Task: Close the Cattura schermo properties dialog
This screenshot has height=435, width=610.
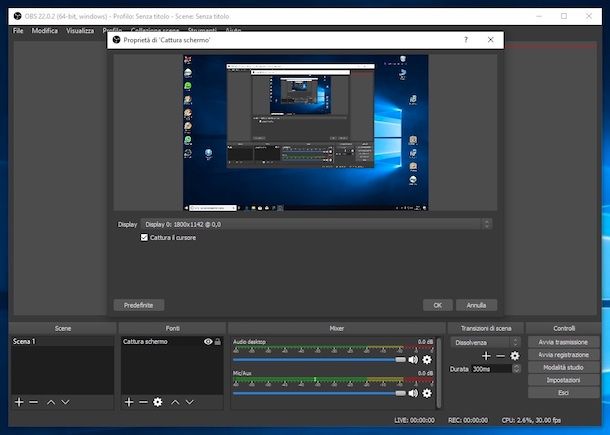Action: pos(491,40)
